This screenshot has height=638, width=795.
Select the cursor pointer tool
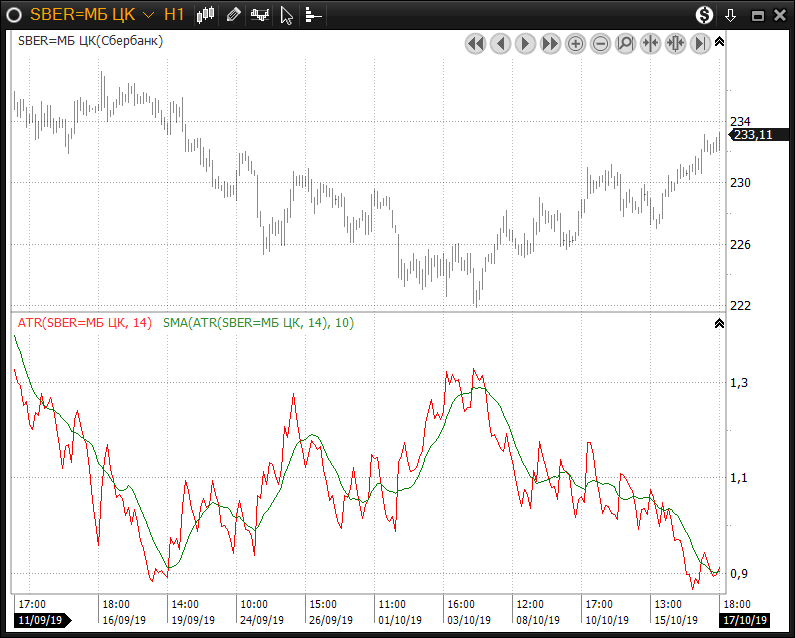click(x=287, y=15)
